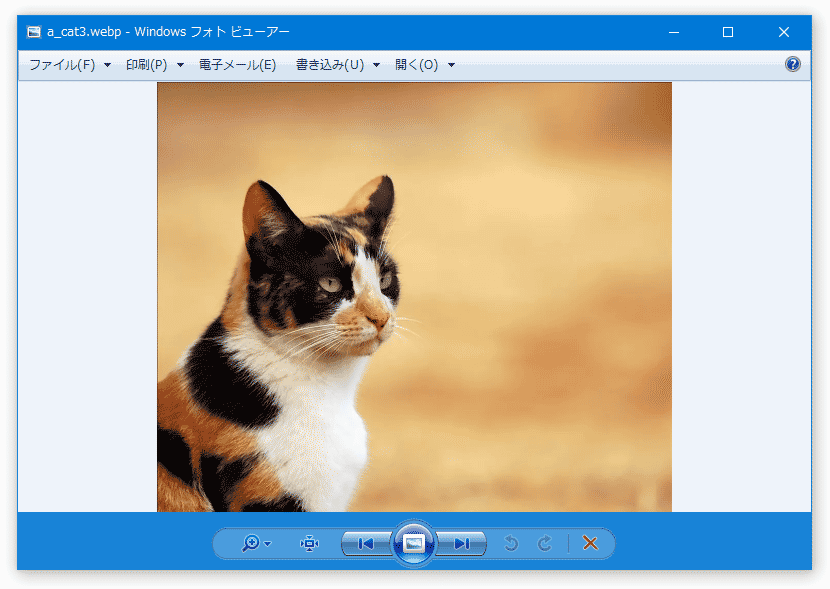
Task: Open the zoom magnifier control
Action: pos(251,543)
